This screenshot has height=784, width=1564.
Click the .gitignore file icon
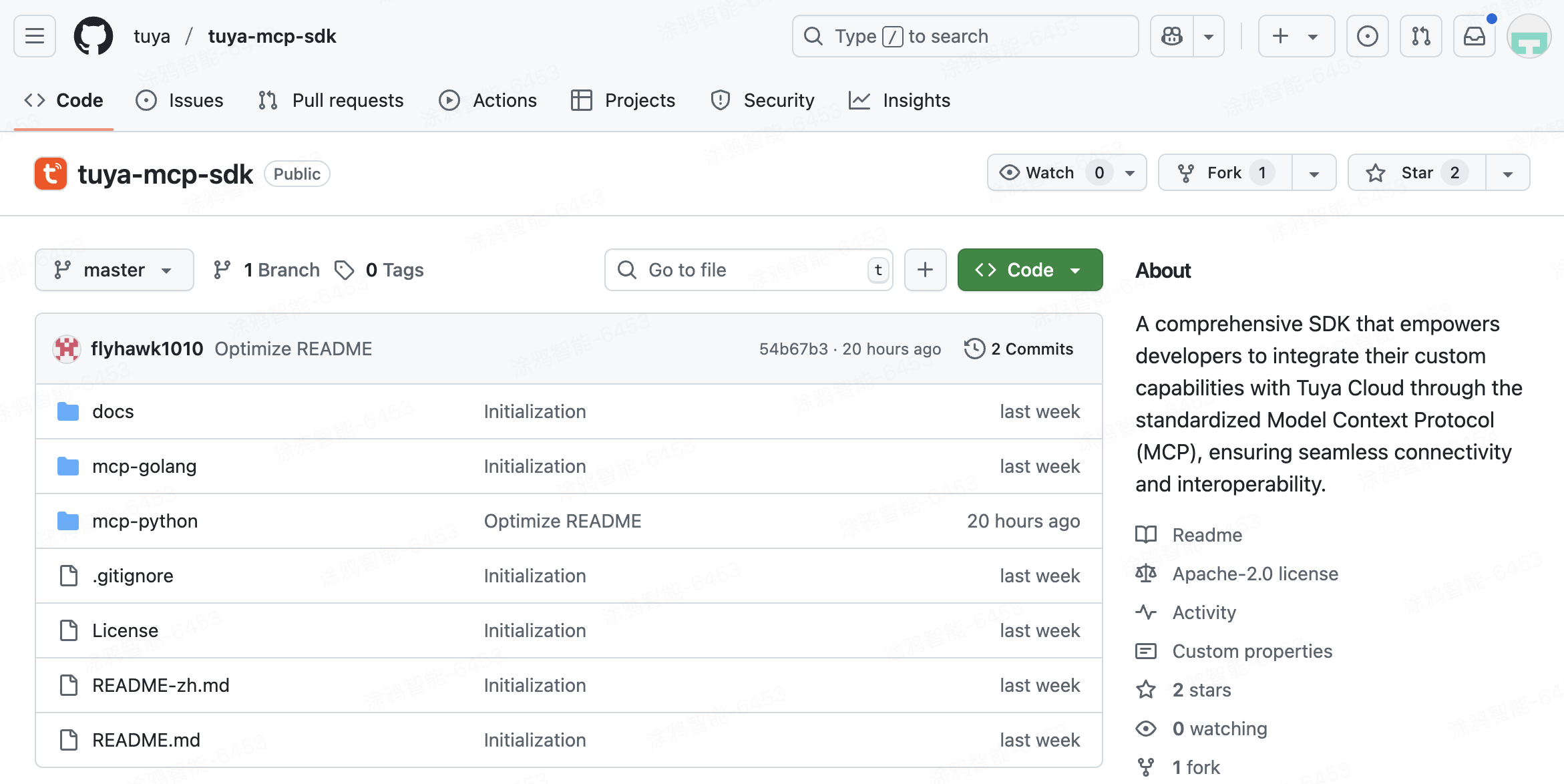coord(68,576)
